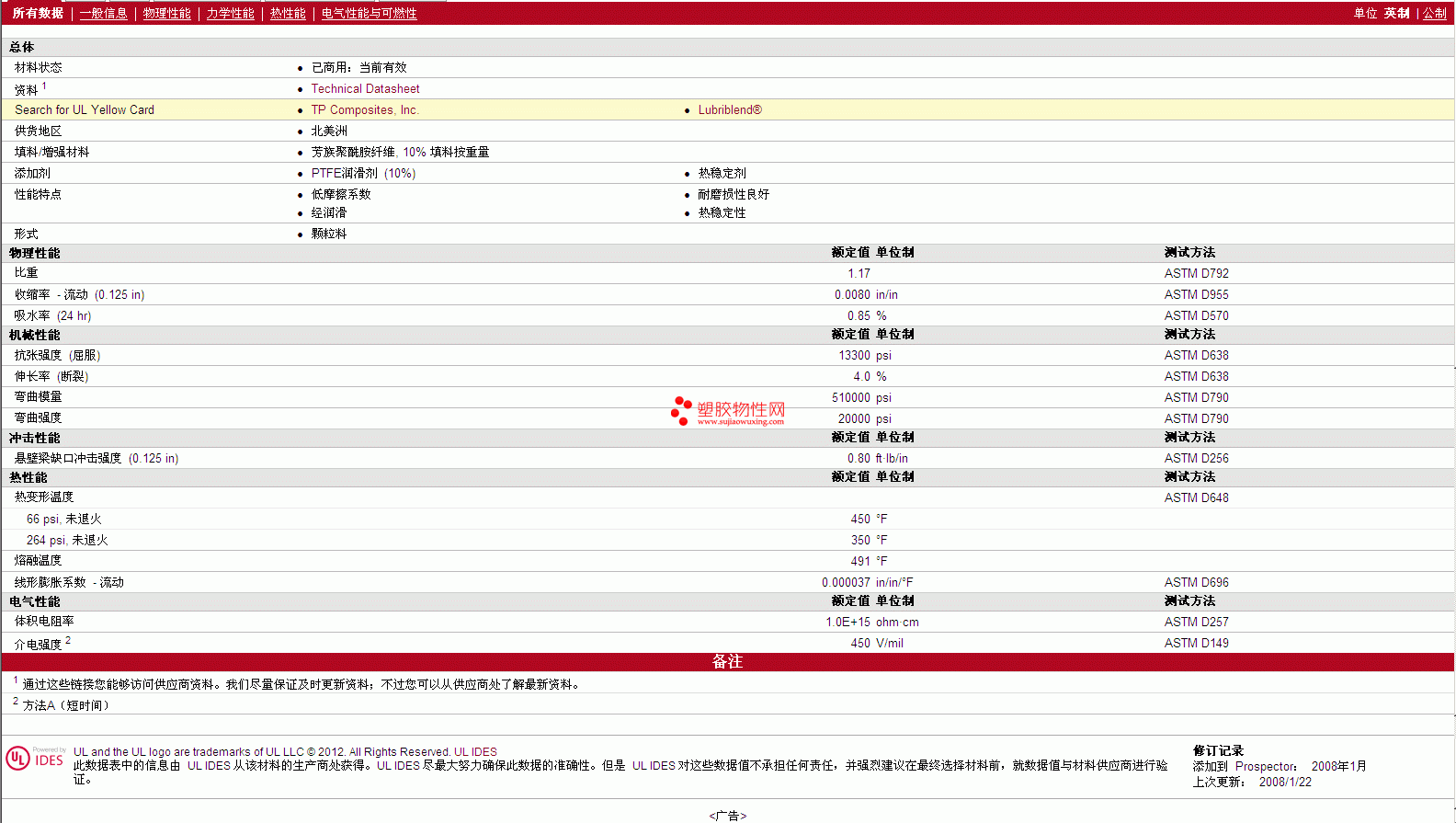
Task: Click the UL IDES logo
Action: coord(35,759)
